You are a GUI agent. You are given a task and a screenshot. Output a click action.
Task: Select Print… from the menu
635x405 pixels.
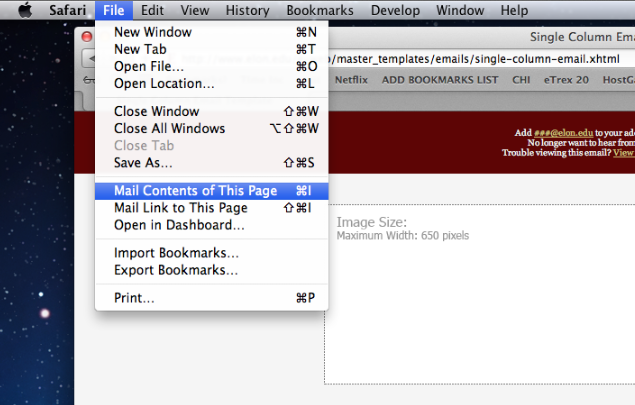[x=134, y=298]
